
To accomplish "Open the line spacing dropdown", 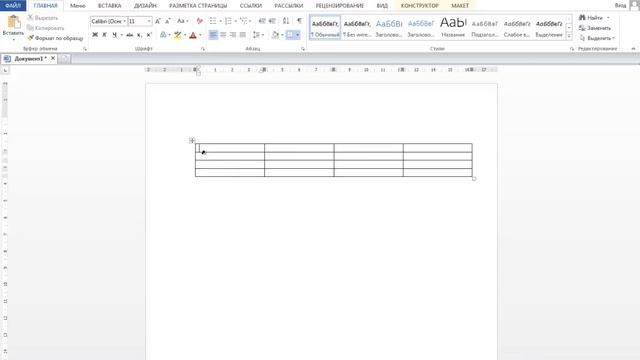I will 258,35.
